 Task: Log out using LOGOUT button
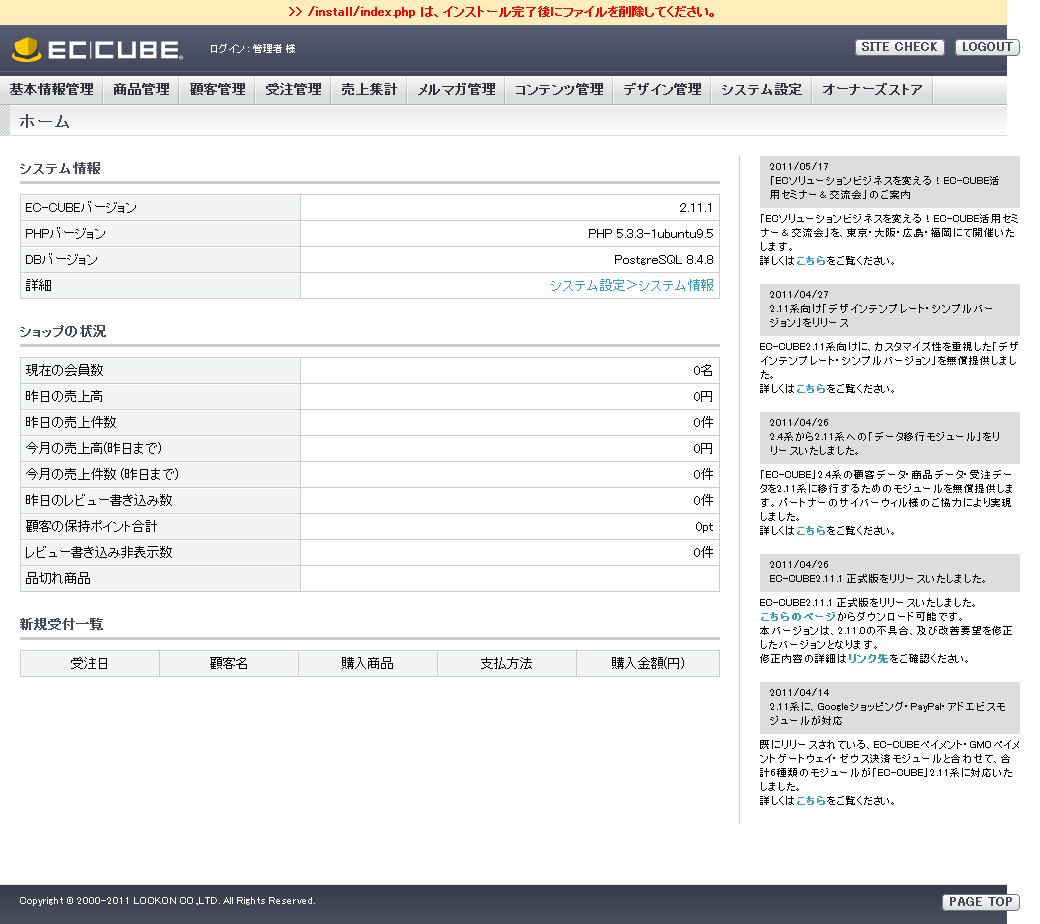[x=987, y=47]
